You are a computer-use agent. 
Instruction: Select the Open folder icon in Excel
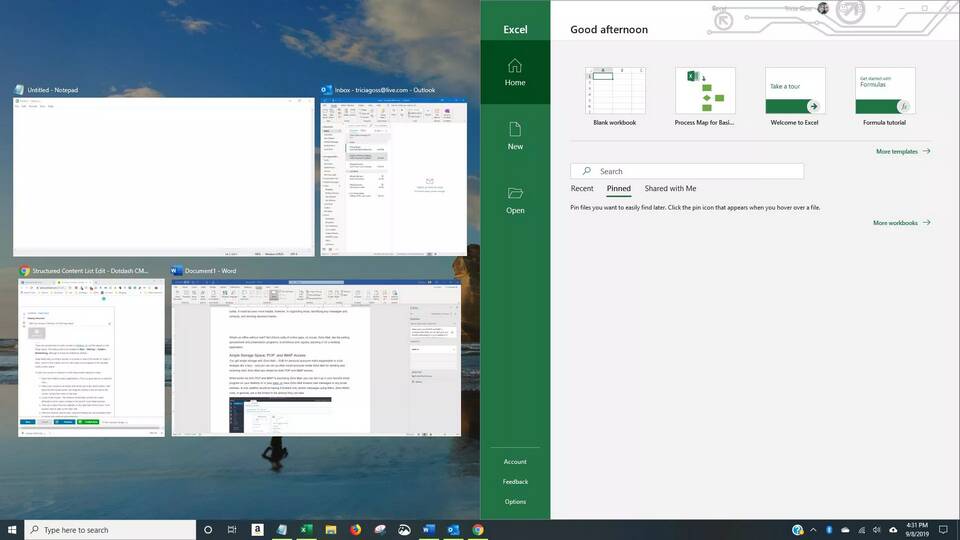pos(515,199)
